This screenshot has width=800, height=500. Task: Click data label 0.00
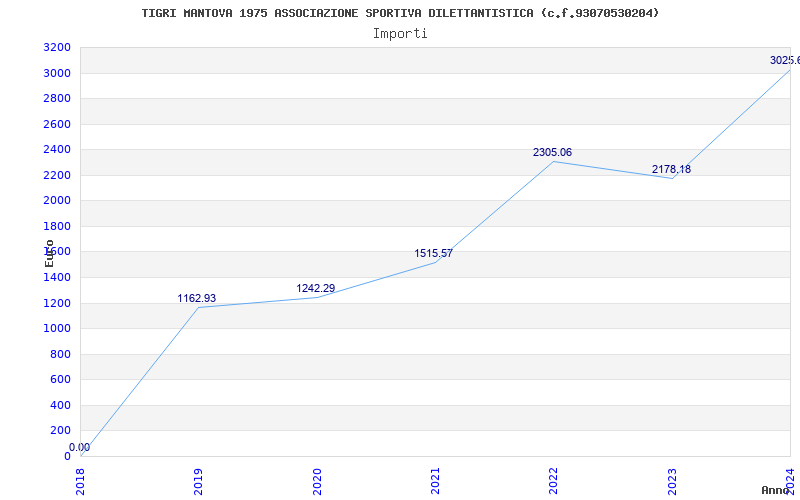(x=80, y=447)
